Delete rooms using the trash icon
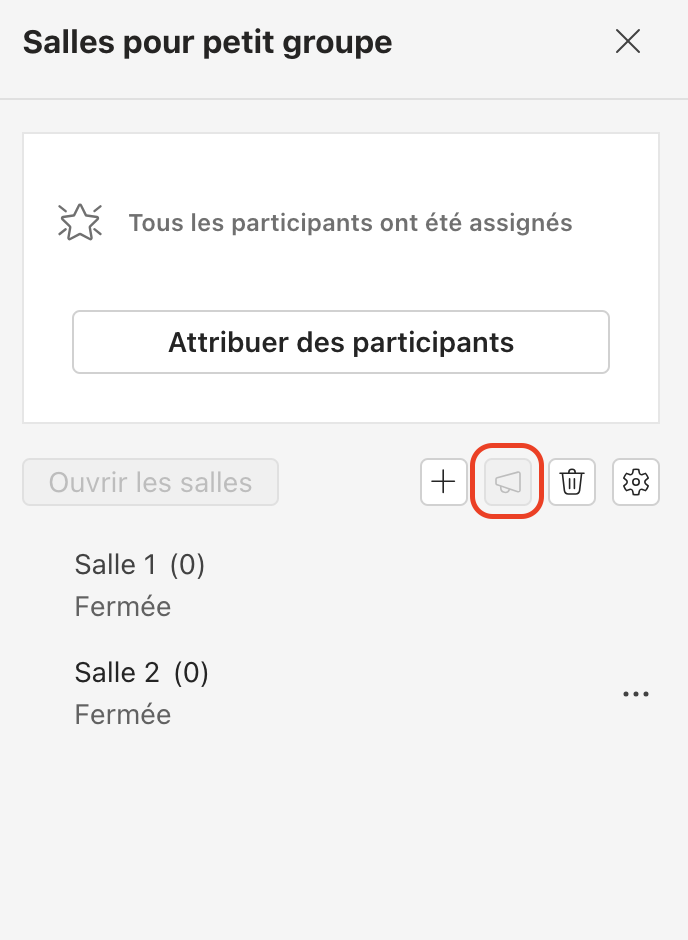Screen dimensions: 688x940 [572, 483]
